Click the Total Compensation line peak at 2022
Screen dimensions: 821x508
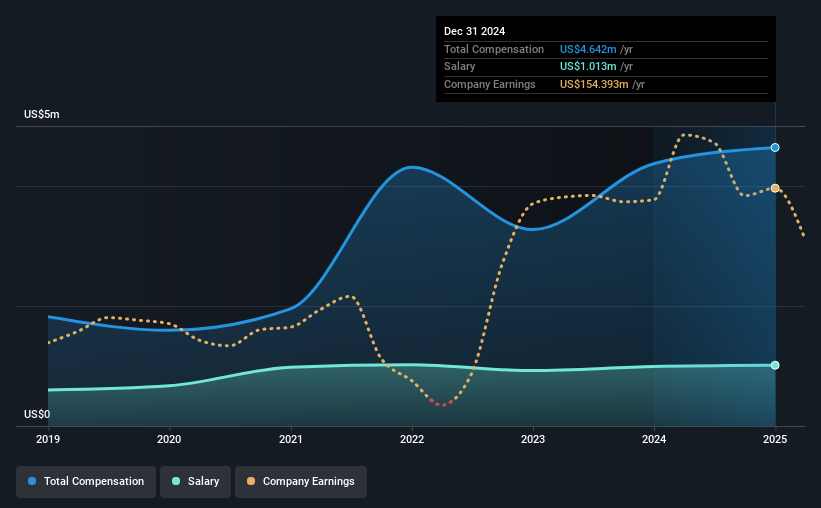coord(412,167)
